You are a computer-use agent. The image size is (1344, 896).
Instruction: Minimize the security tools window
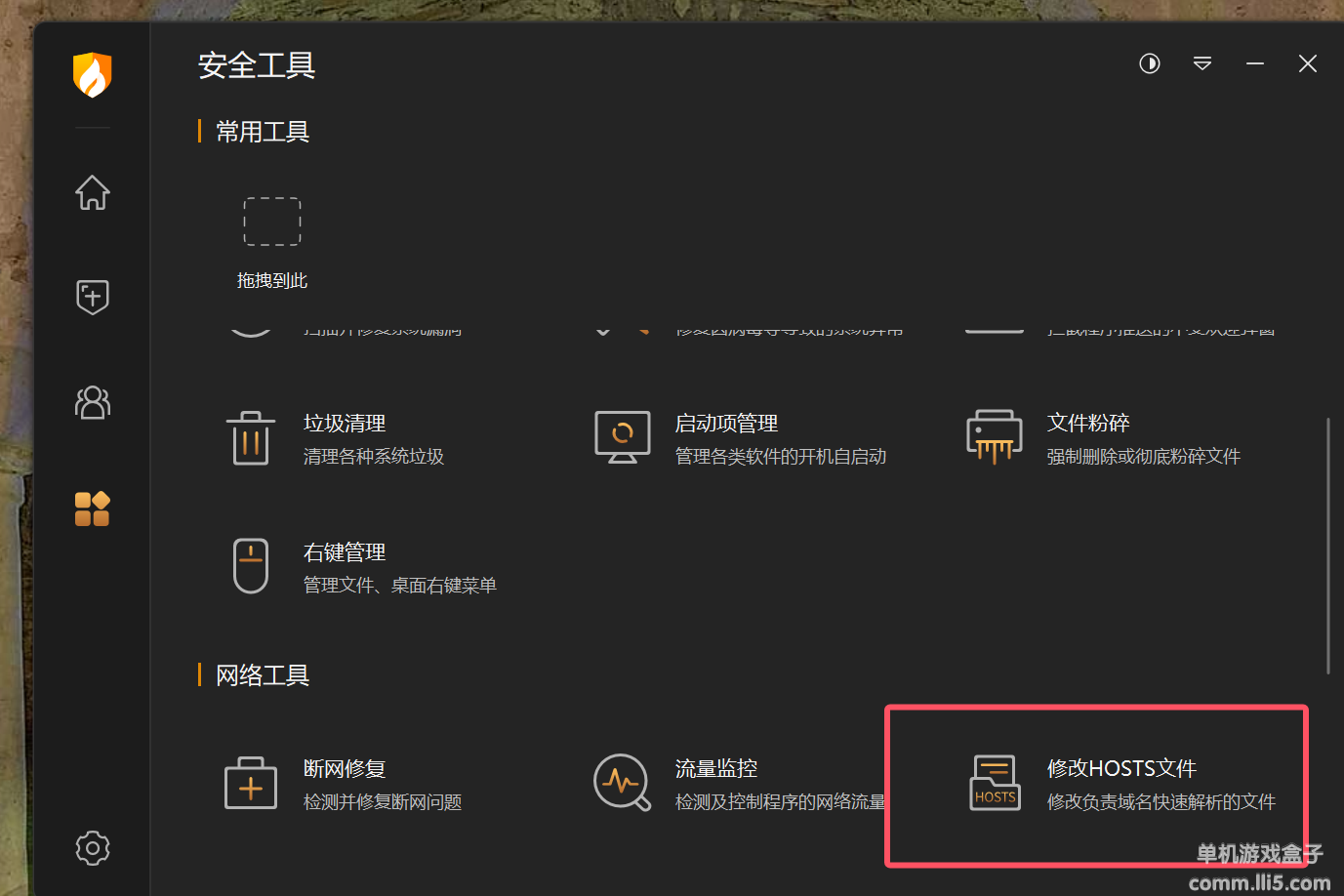[x=1255, y=63]
